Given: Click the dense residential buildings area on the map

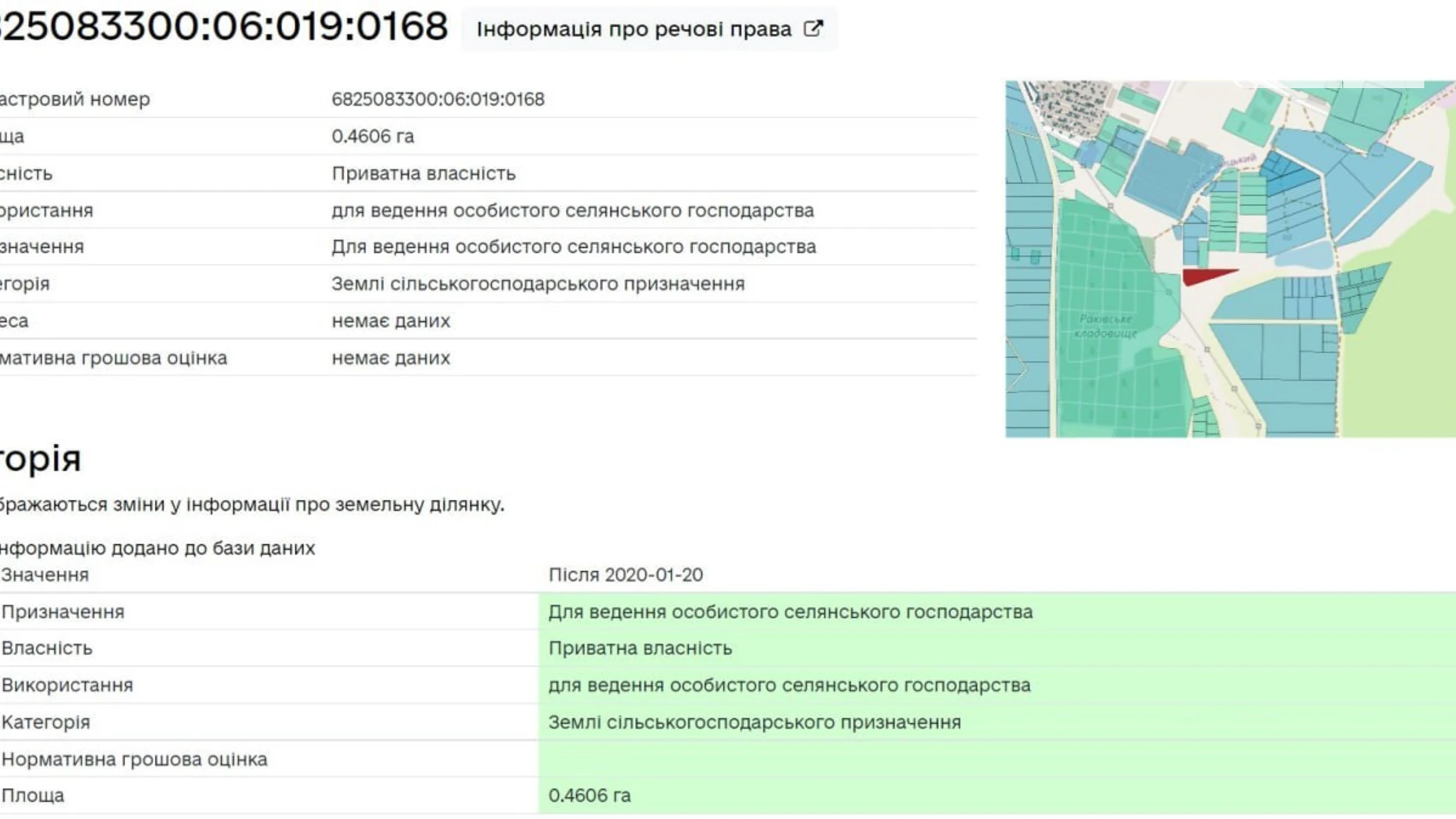Looking at the screenshot, I should point(1069,105).
